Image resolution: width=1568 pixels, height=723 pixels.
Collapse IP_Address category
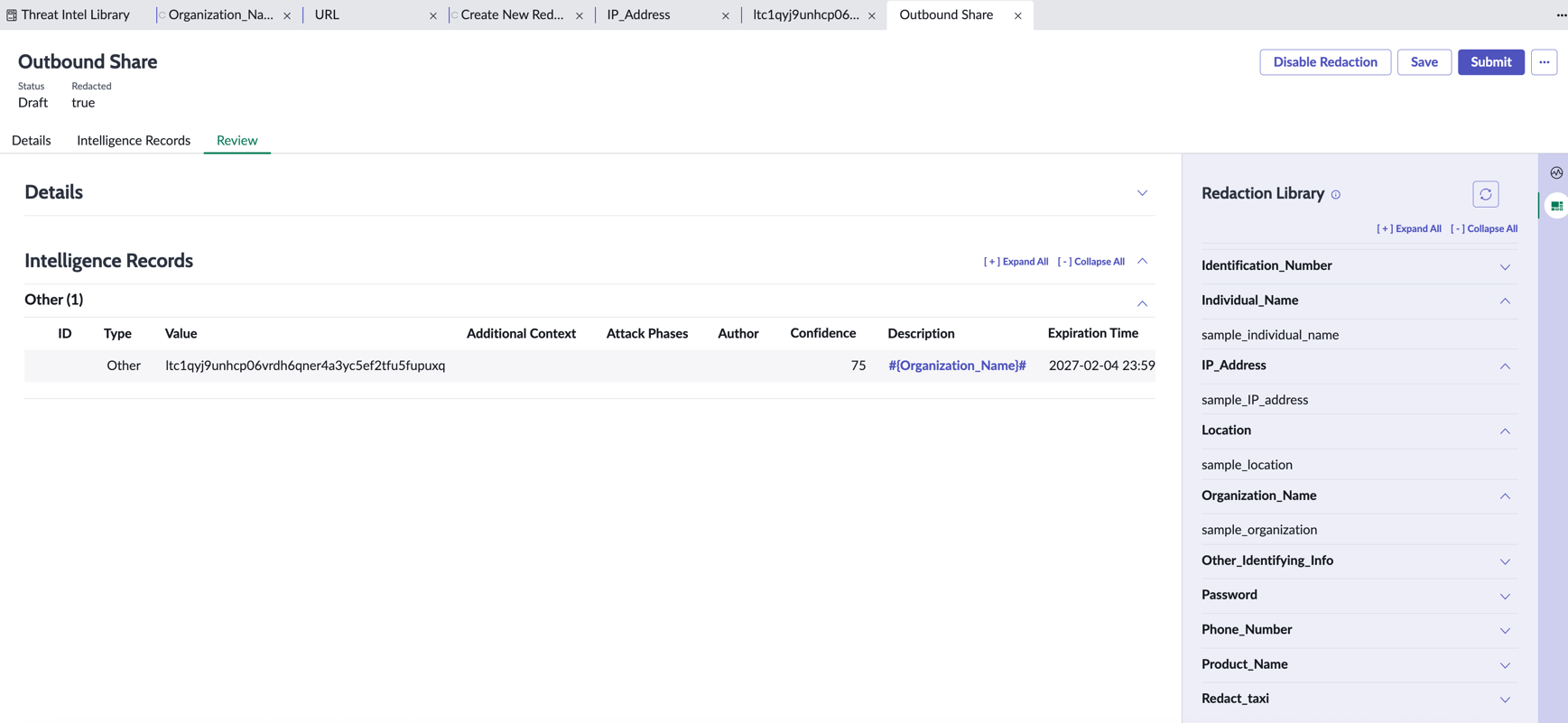(x=1505, y=366)
